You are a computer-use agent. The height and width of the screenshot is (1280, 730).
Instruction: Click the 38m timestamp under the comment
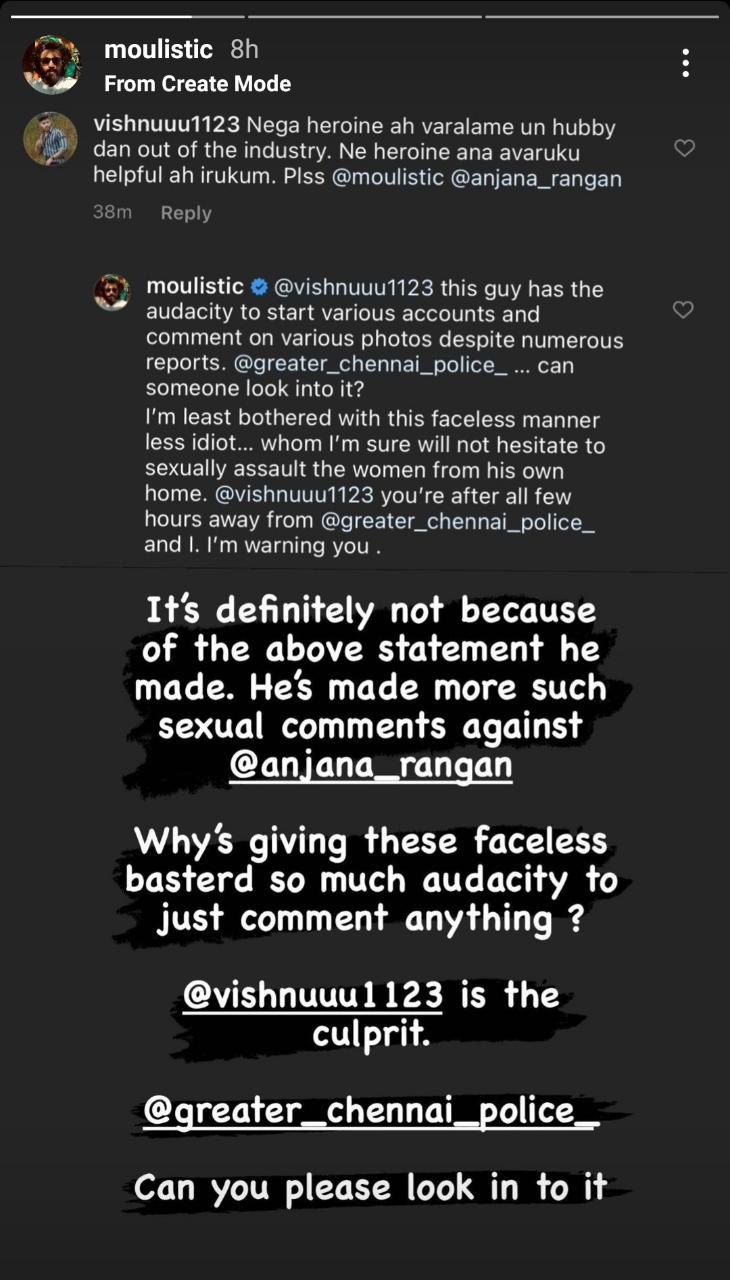pyautogui.click(x=112, y=212)
